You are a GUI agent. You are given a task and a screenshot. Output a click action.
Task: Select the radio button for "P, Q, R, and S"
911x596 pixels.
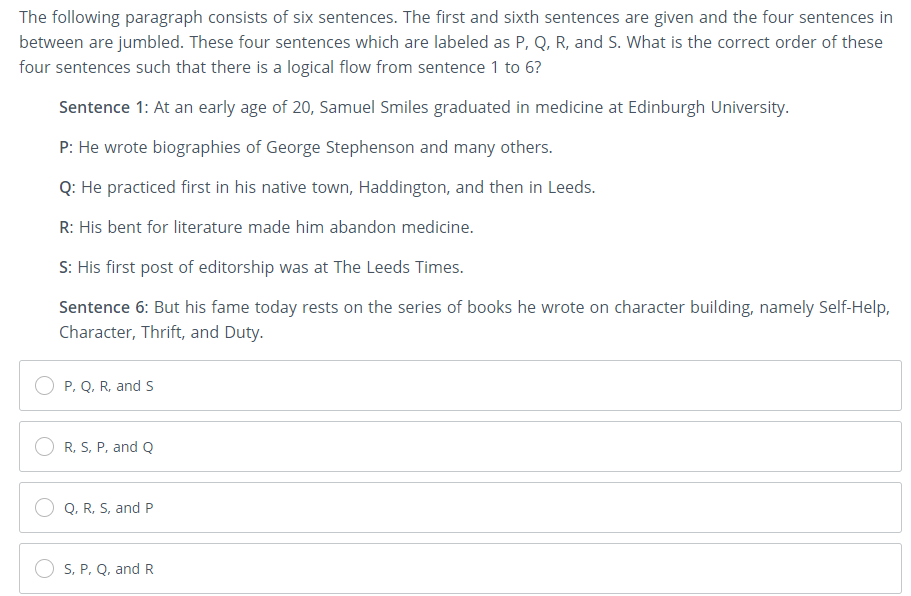click(x=45, y=386)
